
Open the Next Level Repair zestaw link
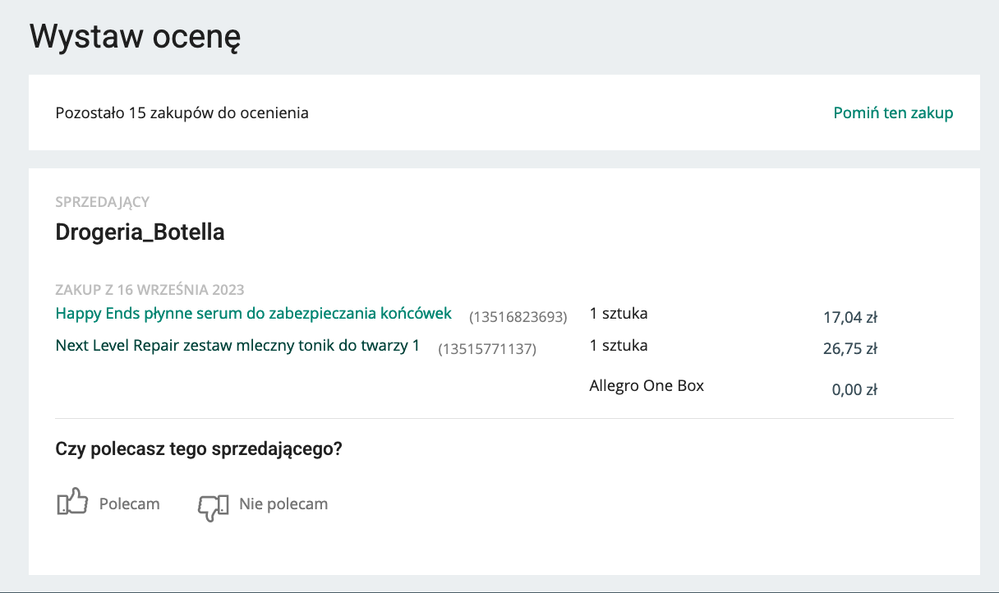[x=238, y=345]
